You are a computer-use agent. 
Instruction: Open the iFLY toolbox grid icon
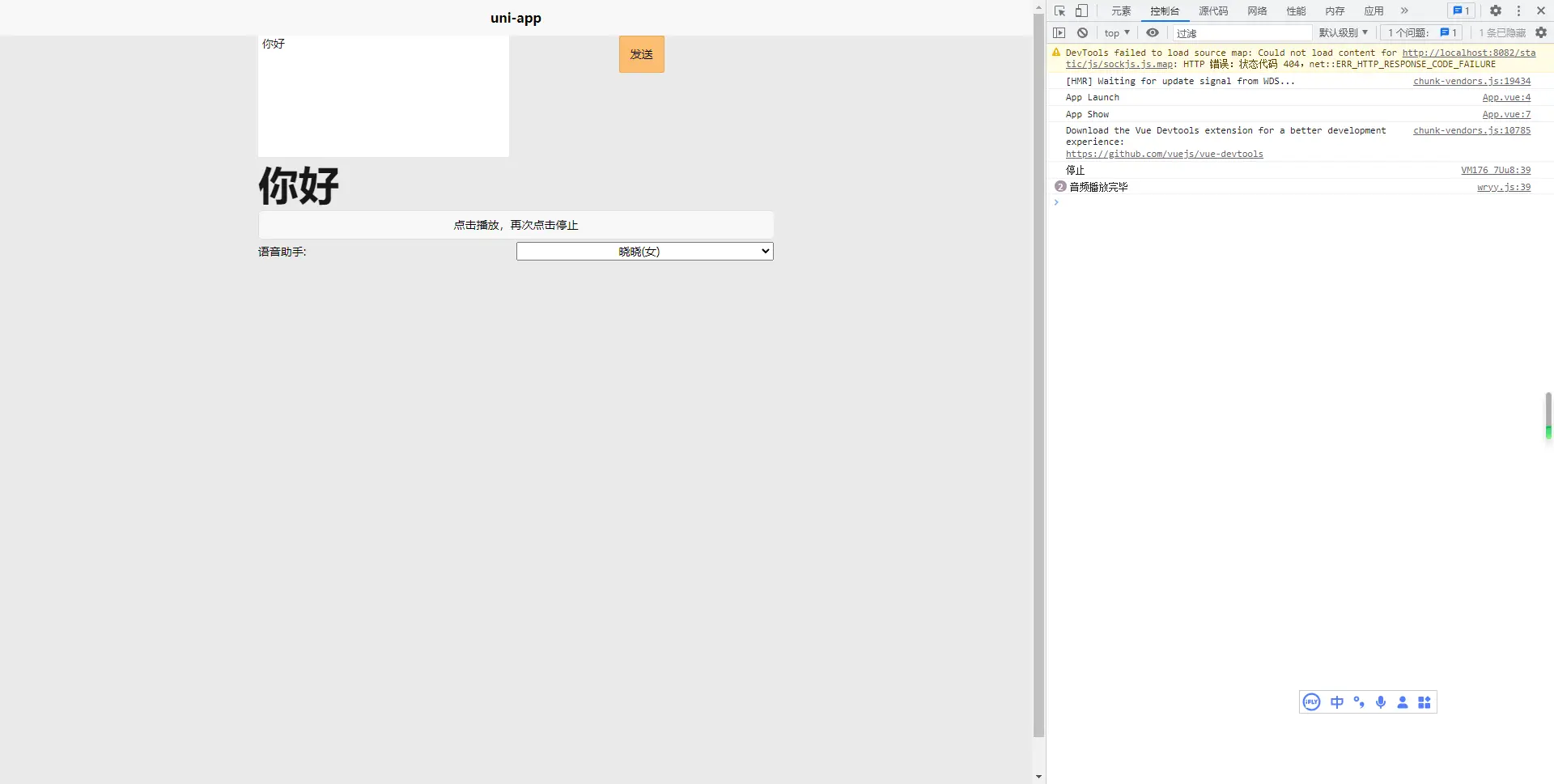point(1424,702)
